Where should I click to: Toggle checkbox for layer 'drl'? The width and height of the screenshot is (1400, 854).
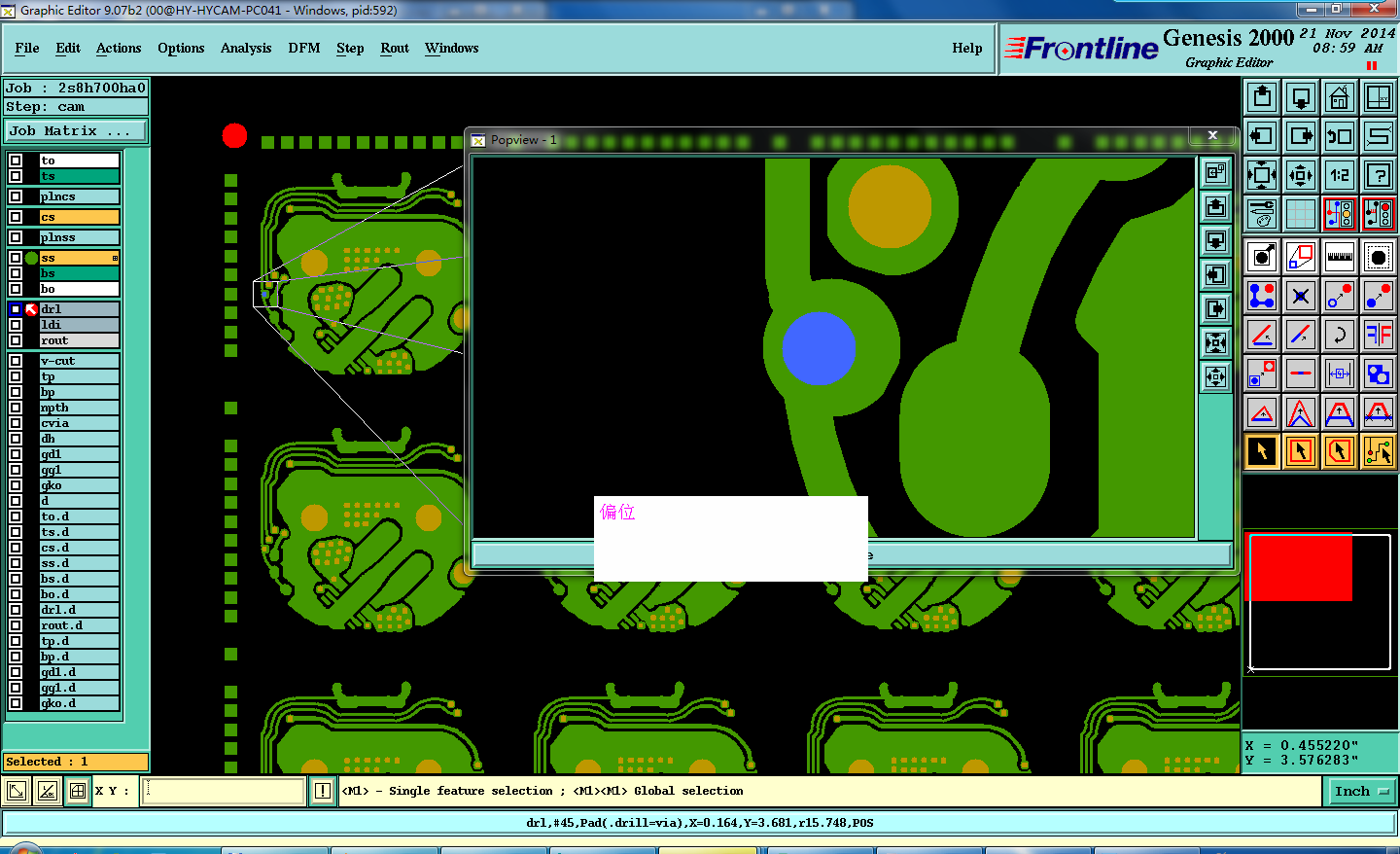(16, 309)
